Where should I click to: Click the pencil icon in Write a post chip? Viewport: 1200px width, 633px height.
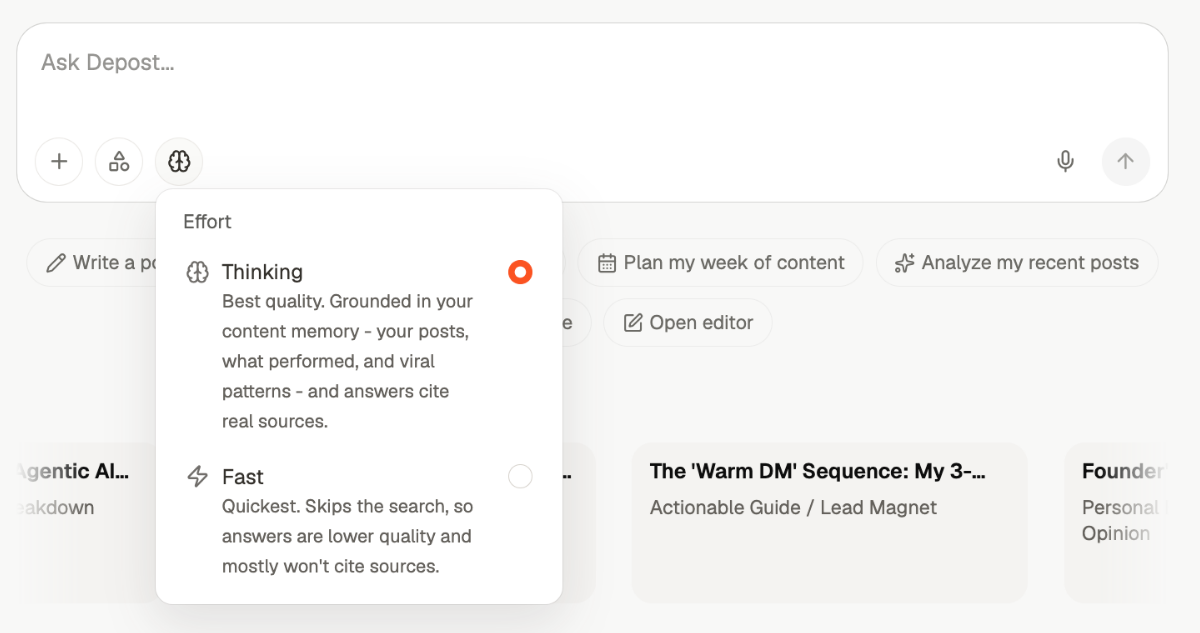(56, 263)
